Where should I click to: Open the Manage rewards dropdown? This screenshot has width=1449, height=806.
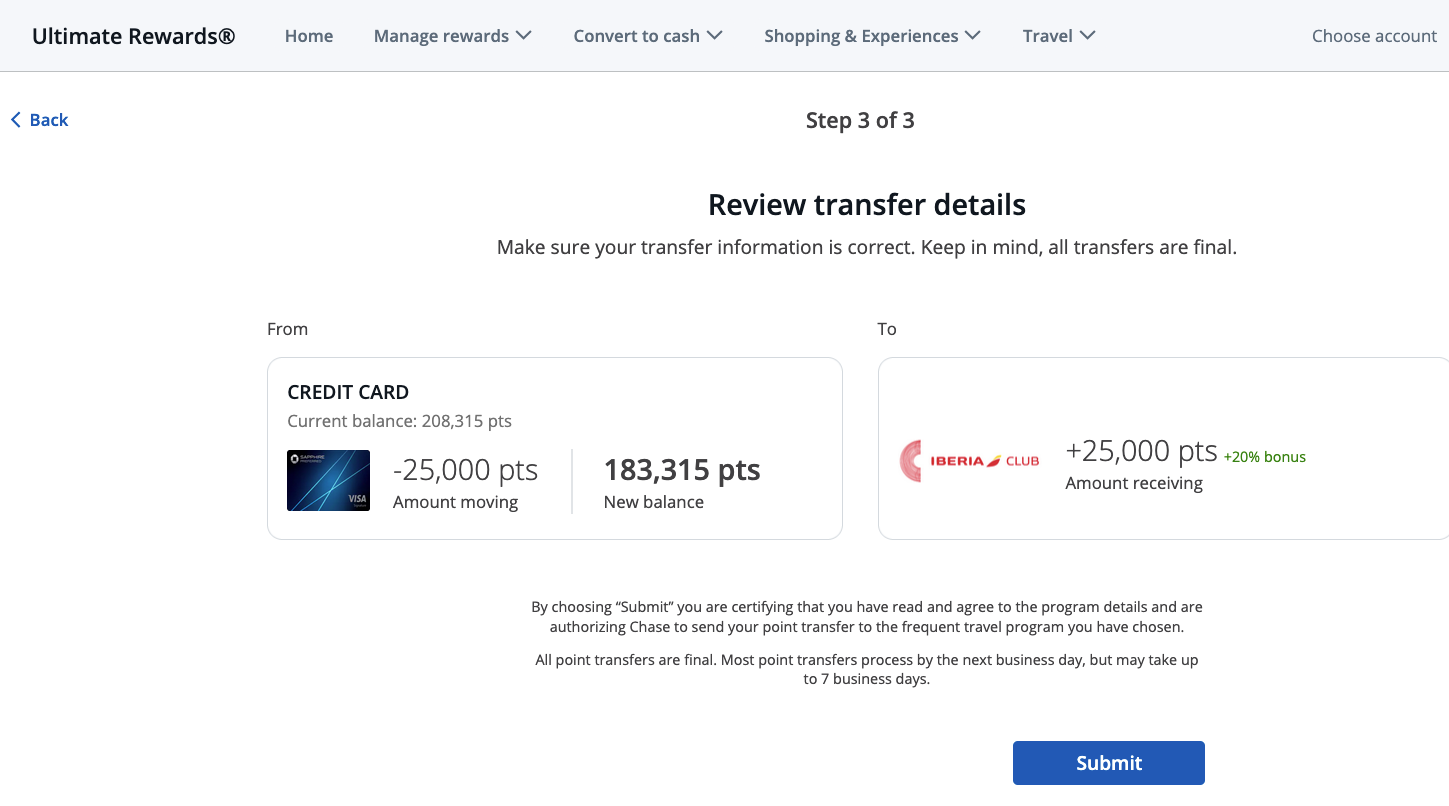point(452,35)
